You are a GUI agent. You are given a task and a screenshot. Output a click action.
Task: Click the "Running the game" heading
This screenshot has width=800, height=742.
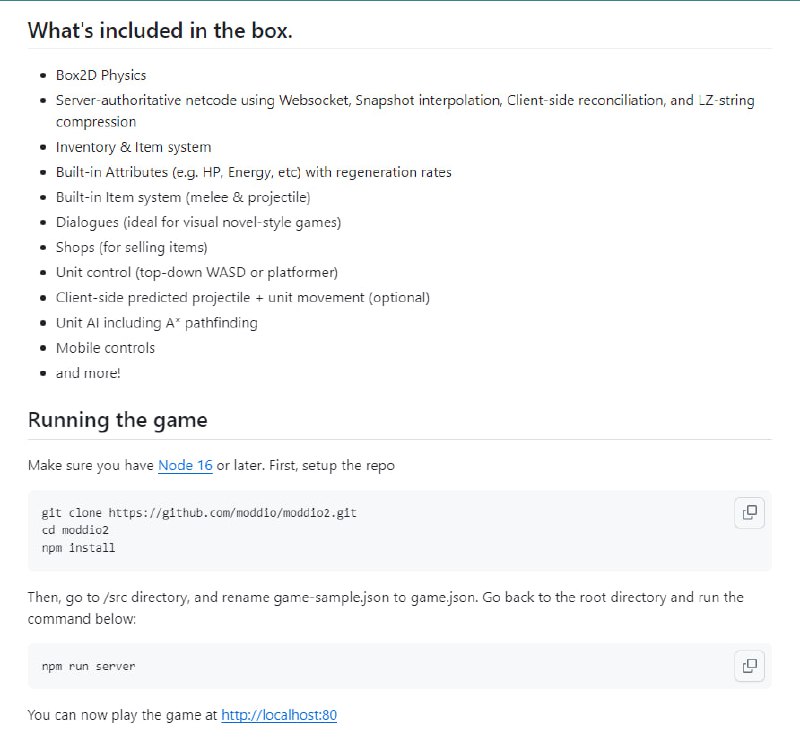coord(117,420)
